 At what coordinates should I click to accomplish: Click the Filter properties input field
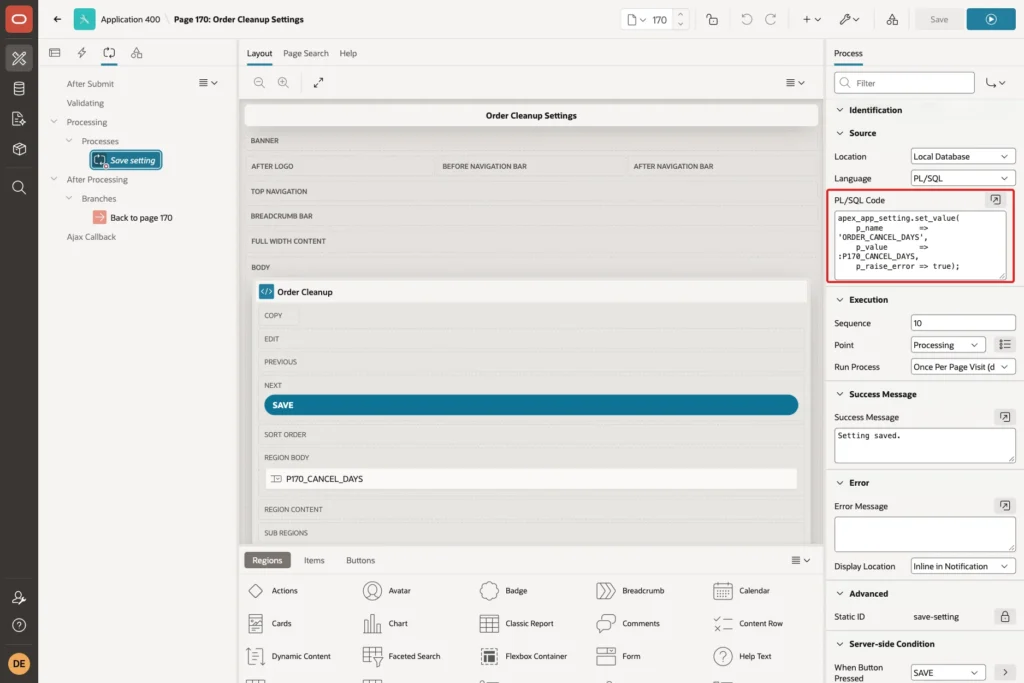pyautogui.click(x=904, y=83)
